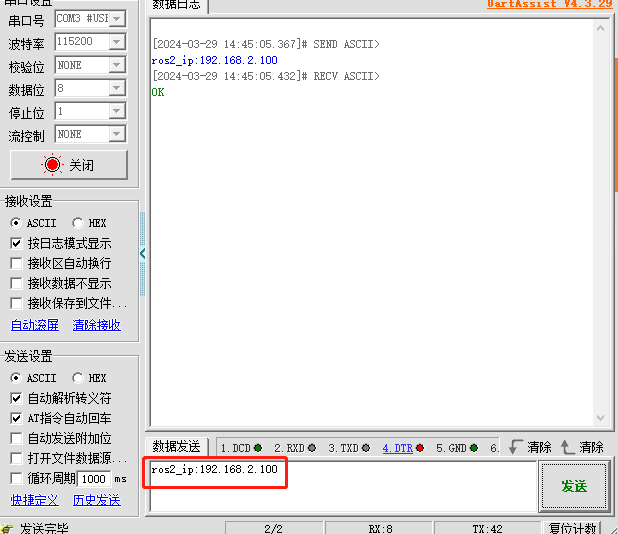Open the 停止位 1 dropdown
618x534 pixels.
tap(117, 111)
